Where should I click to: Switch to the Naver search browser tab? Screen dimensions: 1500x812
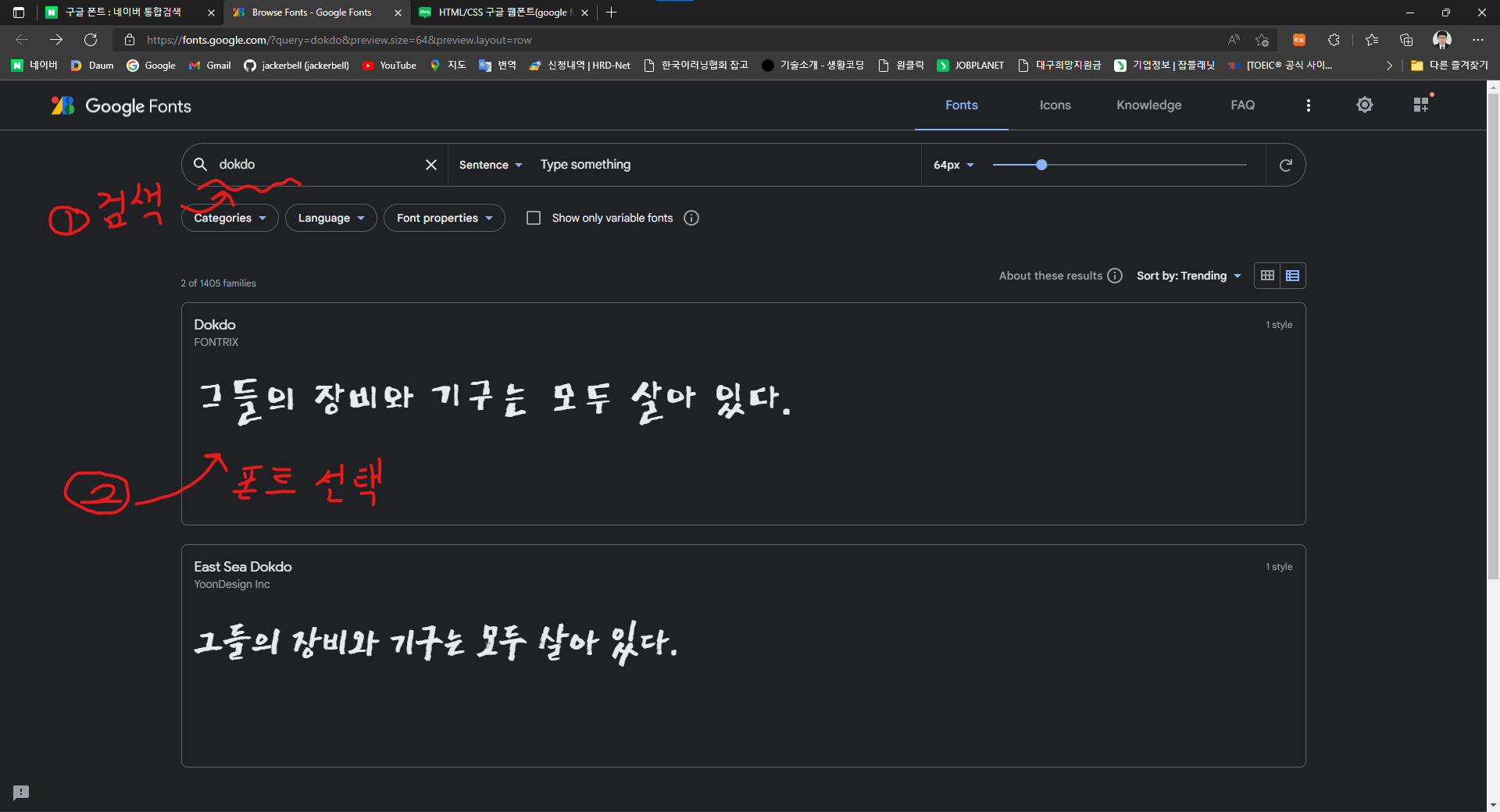pos(123,12)
